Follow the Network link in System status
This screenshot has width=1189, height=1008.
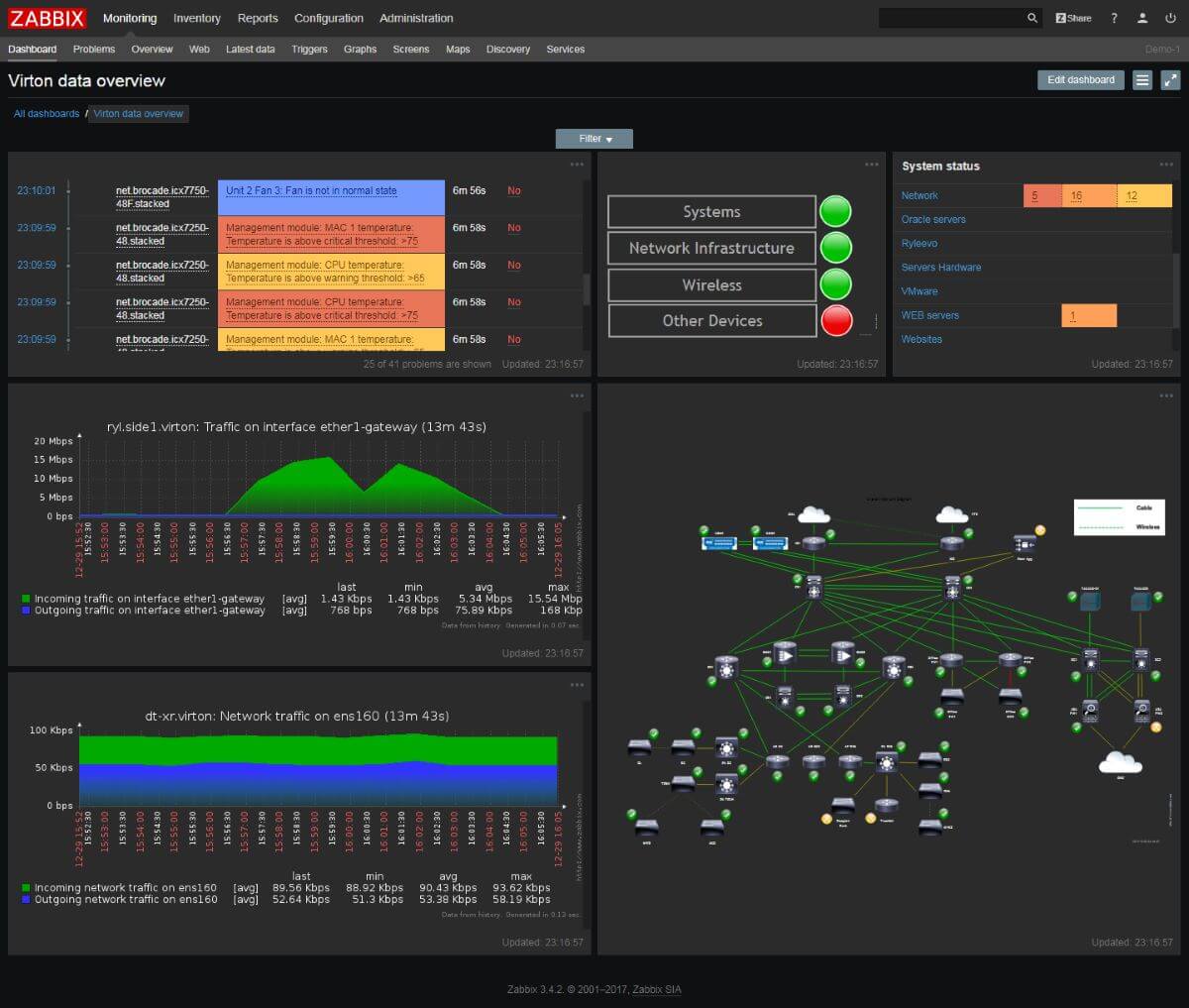click(x=919, y=195)
